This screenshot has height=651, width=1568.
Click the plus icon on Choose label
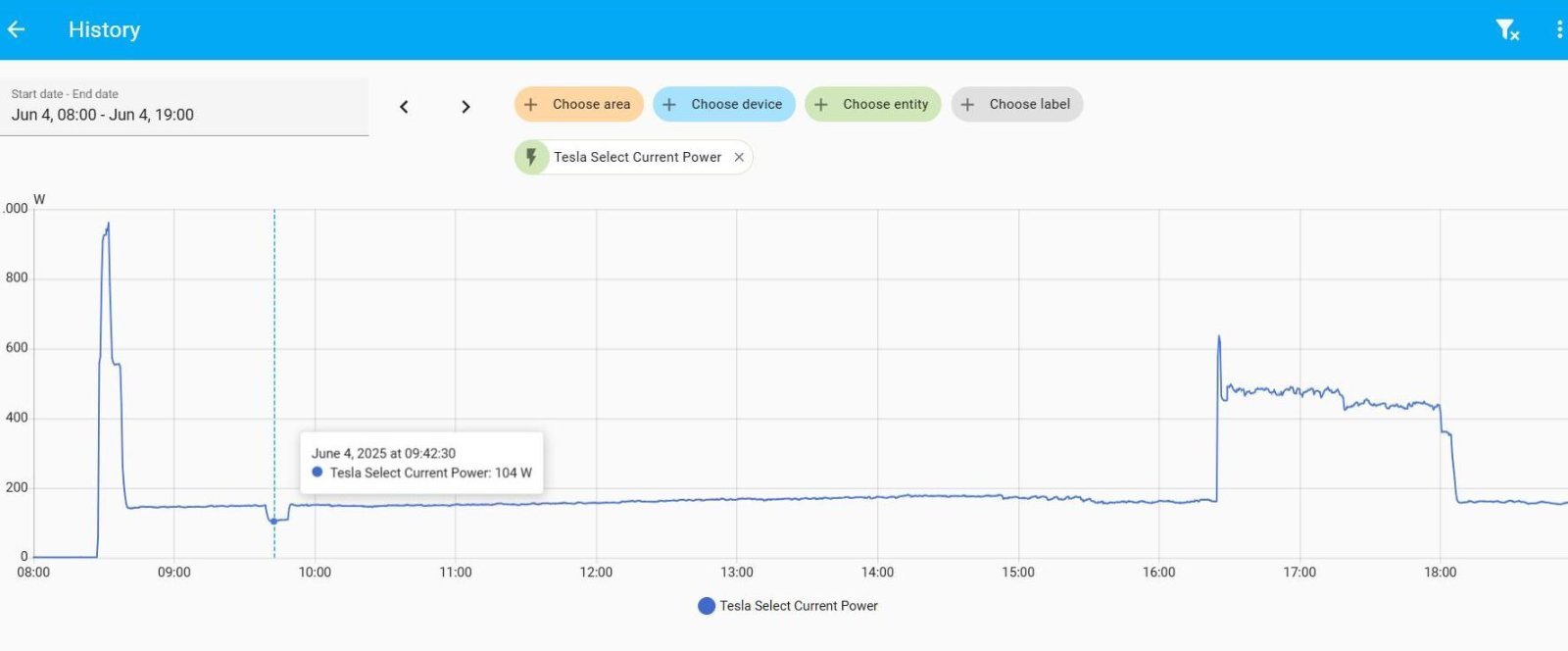pyautogui.click(x=967, y=104)
